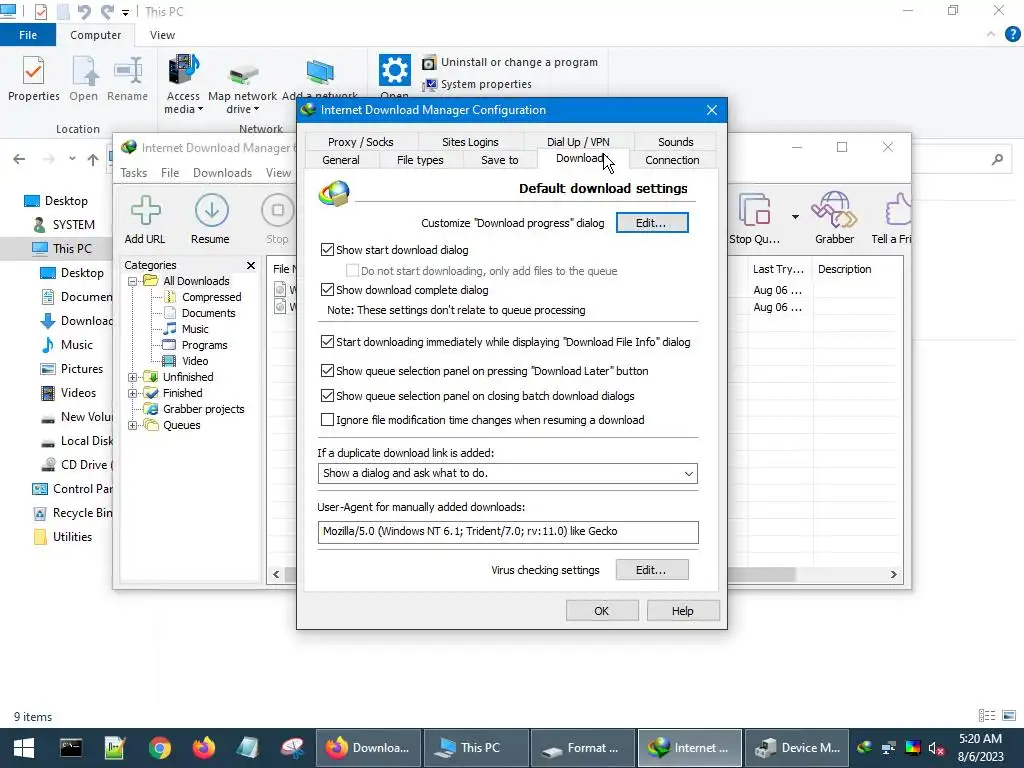Edit the Download progress dialog customization

(652, 223)
